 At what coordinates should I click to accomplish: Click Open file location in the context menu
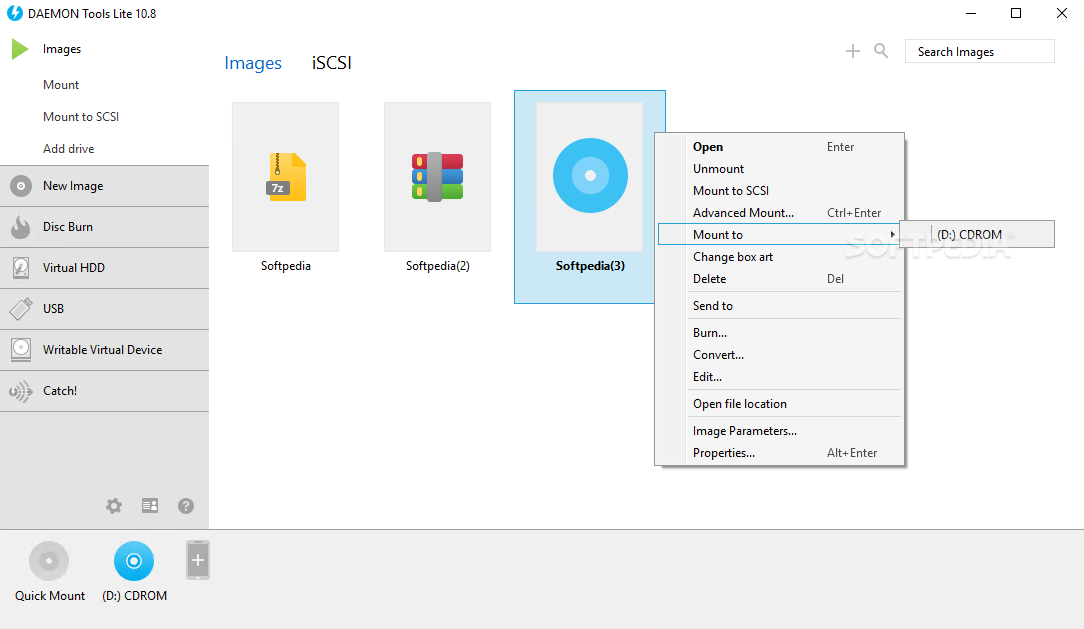[x=740, y=403]
